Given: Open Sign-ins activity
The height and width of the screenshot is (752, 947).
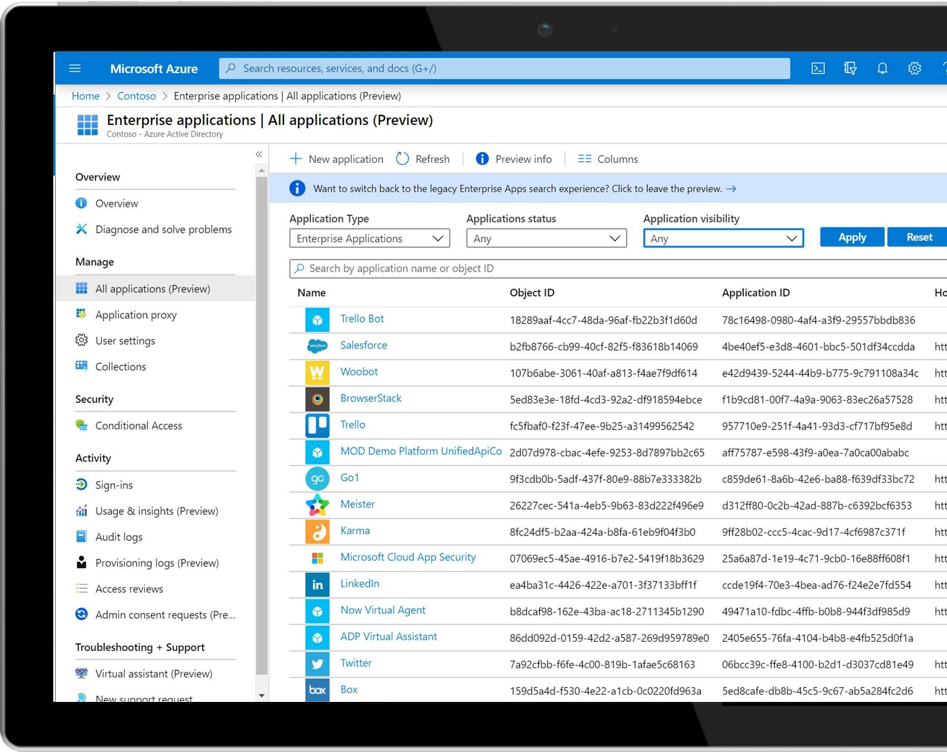Looking at the screenshot, I should 114,485.
